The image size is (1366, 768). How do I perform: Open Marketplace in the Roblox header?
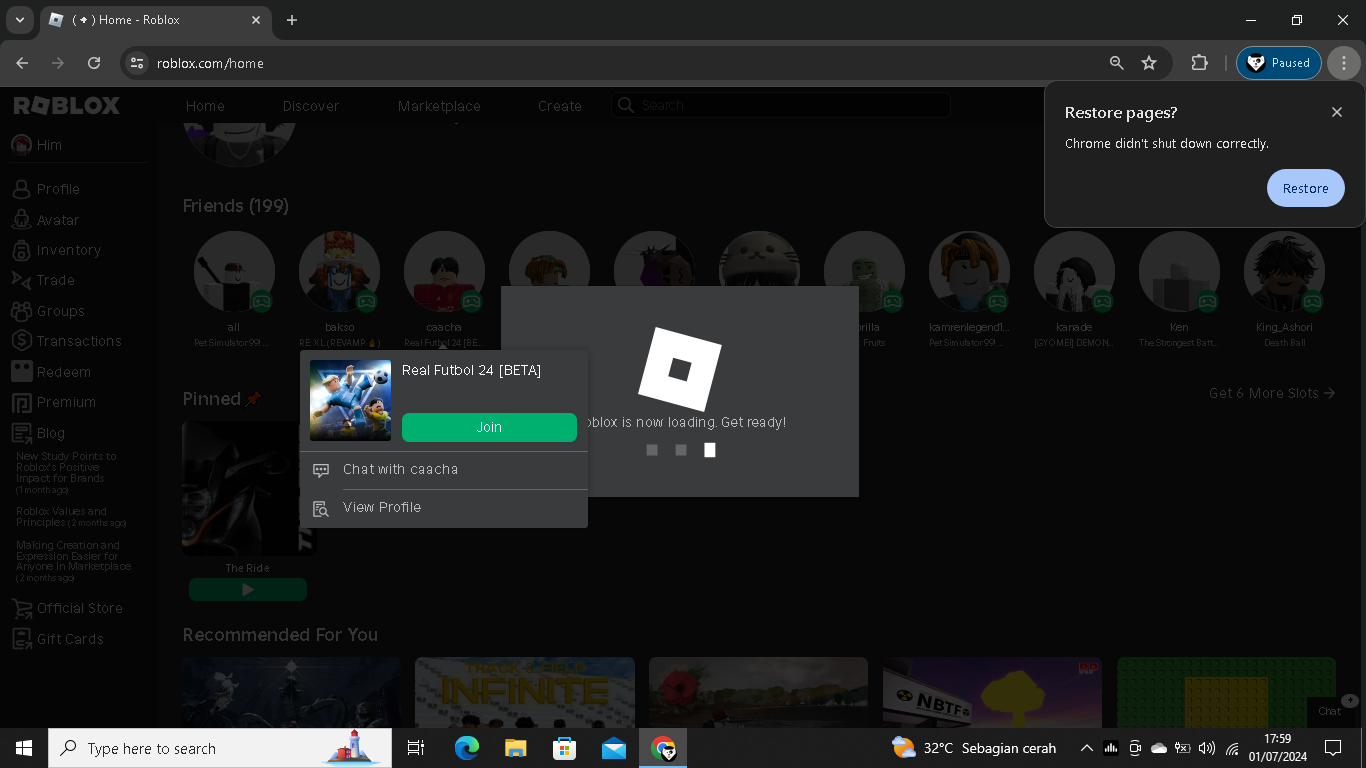pyautogui.click(x=439, y=106)
